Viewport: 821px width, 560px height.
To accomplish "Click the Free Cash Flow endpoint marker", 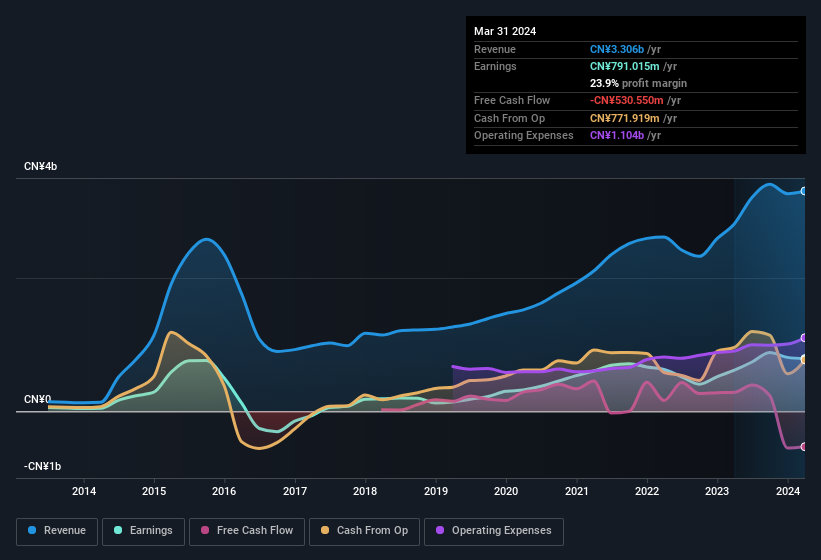I will 804,447.
